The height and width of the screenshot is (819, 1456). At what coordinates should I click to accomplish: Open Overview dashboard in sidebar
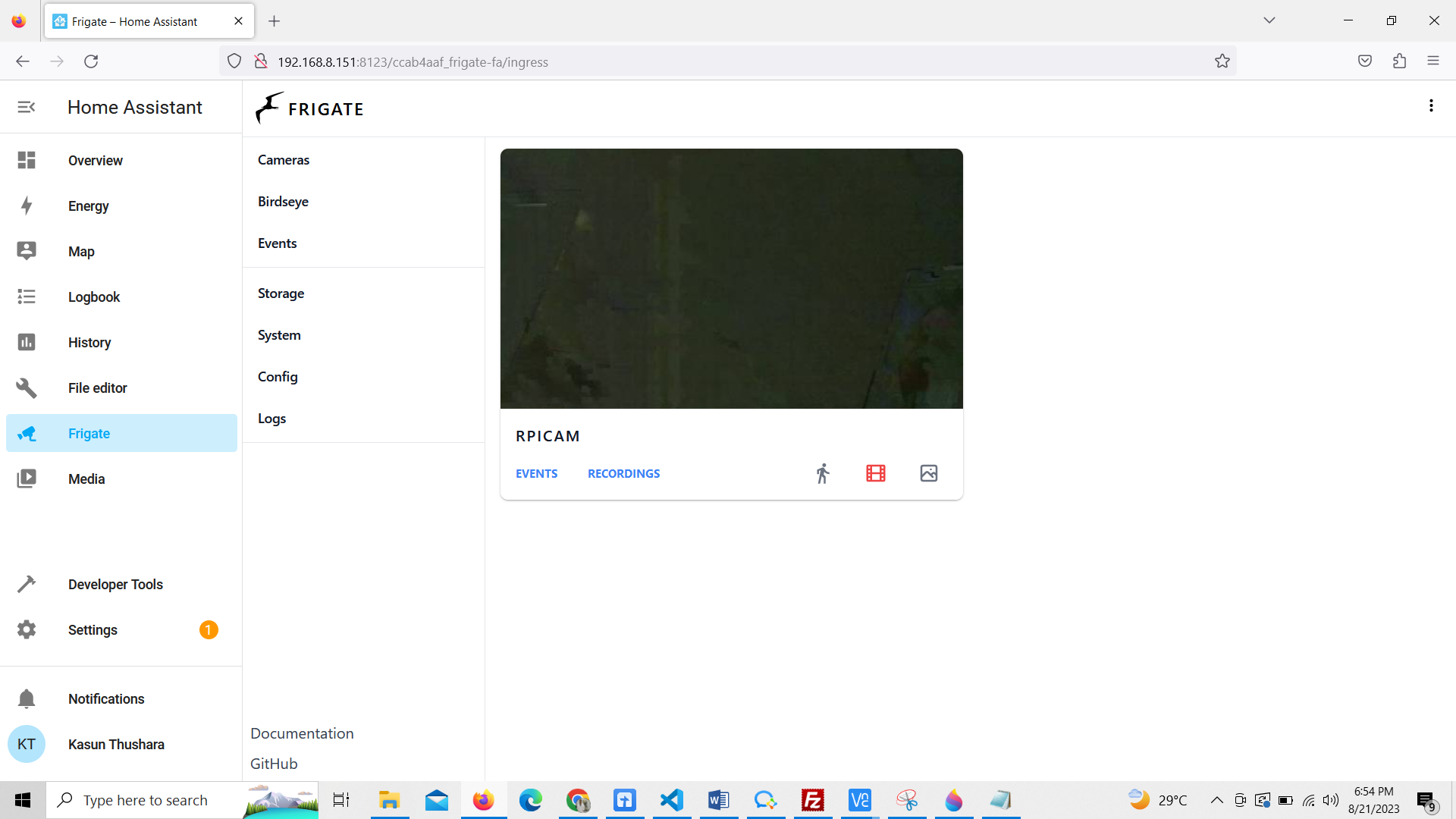pyautogui.click(x=121, y=160)
